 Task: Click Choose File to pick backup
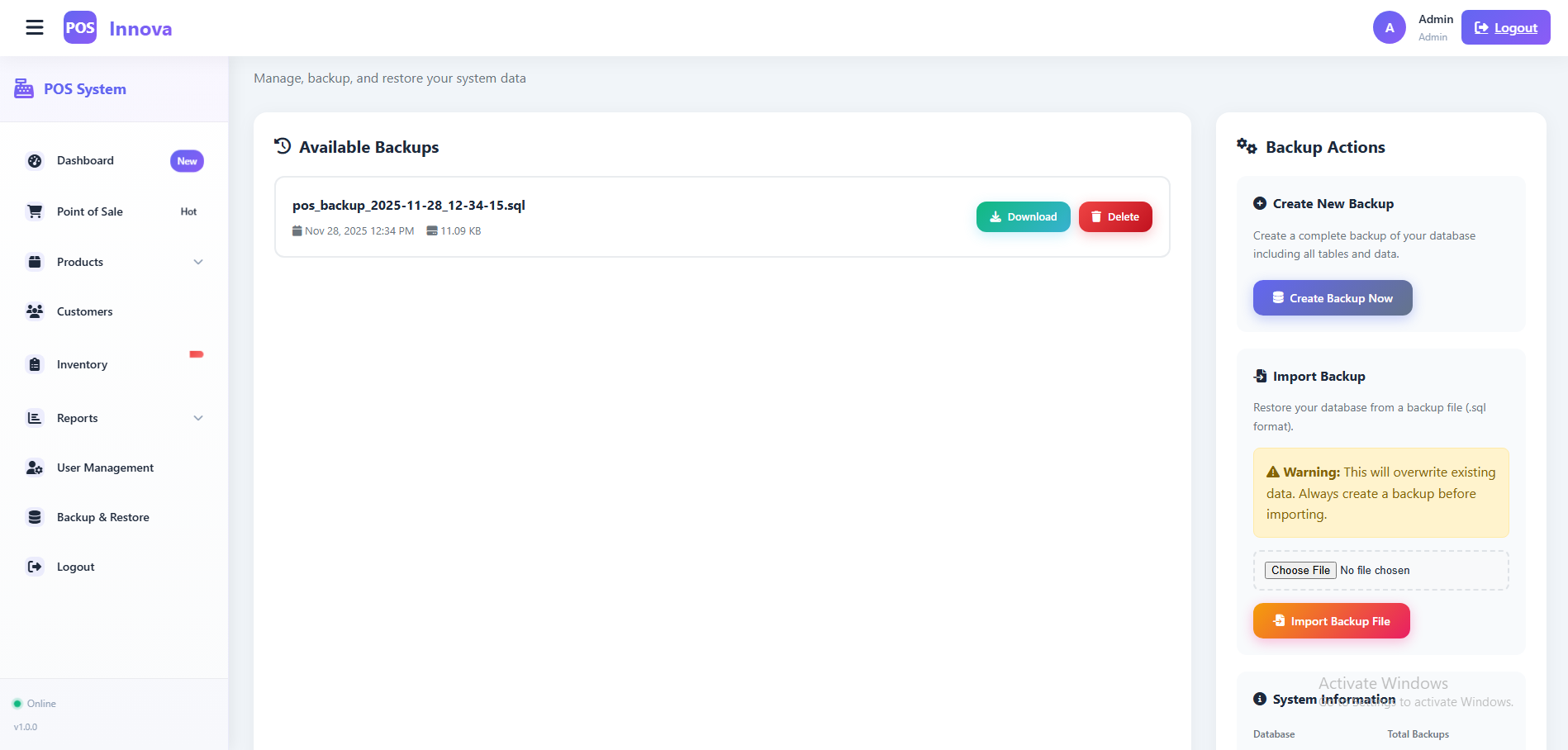click(x=1300, y=571)
